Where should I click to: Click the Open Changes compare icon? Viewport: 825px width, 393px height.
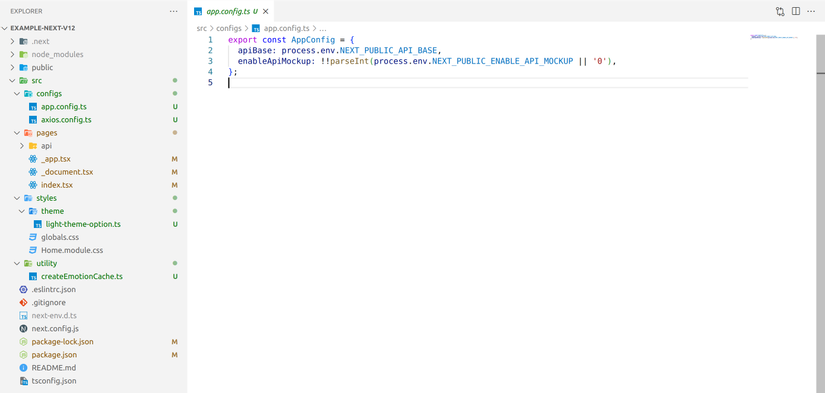pyautogui.click(x=780, y=11)
